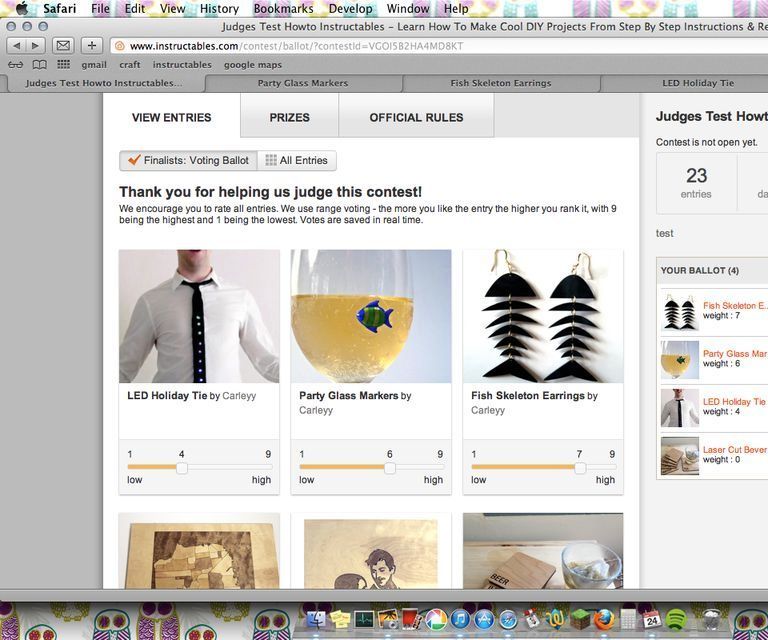Open iPhoto from the dock
Viewport: 768px width, 640px height.
(387, 620)
